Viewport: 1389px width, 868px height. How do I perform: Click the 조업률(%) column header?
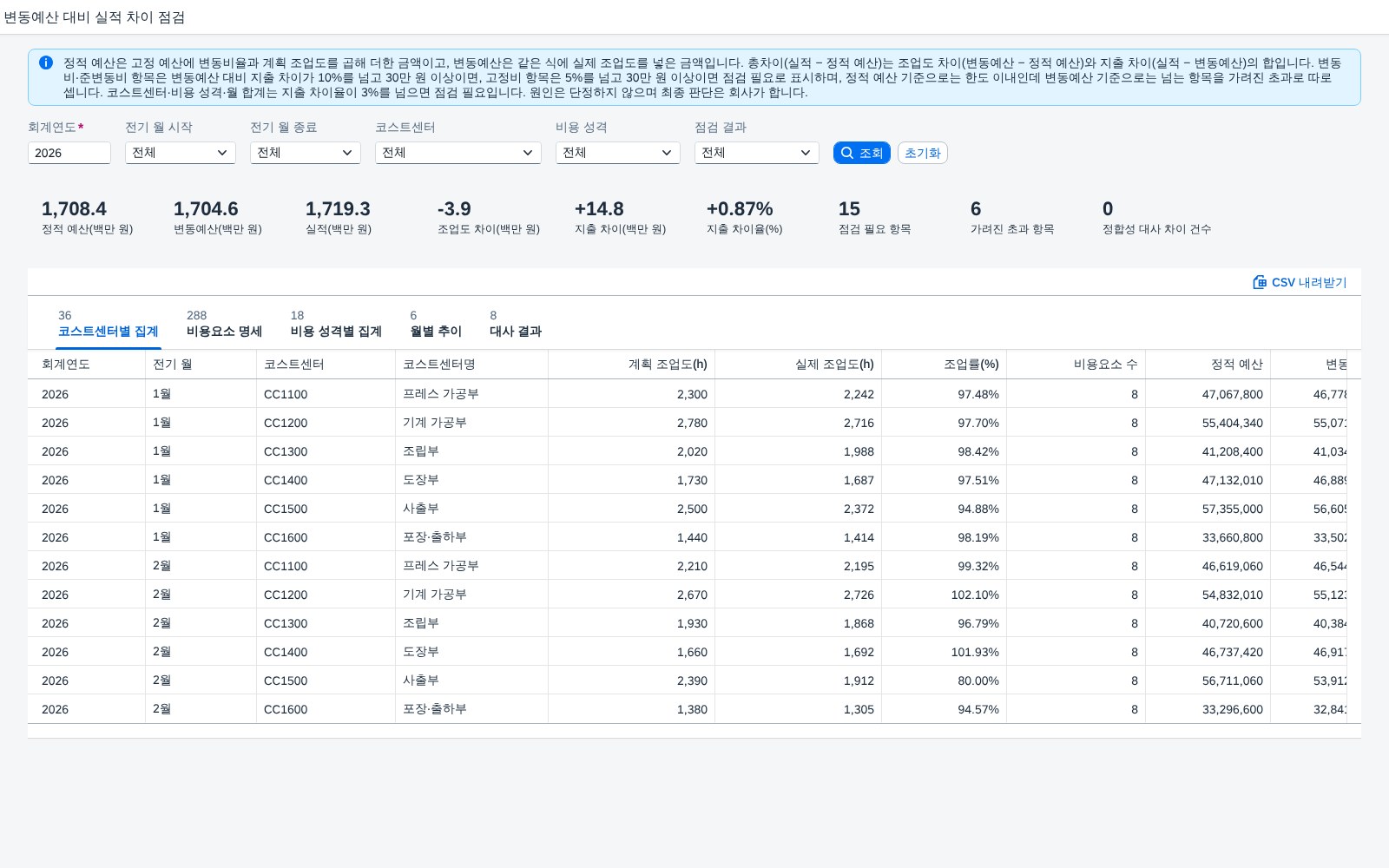click(945, 365)
